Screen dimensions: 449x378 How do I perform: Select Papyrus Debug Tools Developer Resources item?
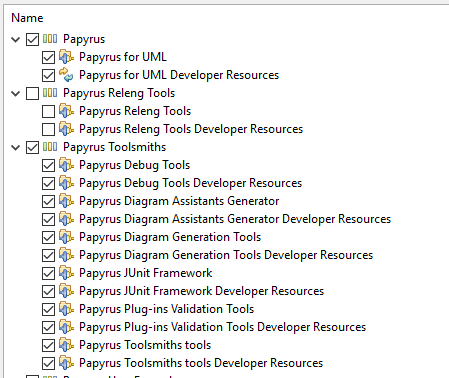[190, 183]
